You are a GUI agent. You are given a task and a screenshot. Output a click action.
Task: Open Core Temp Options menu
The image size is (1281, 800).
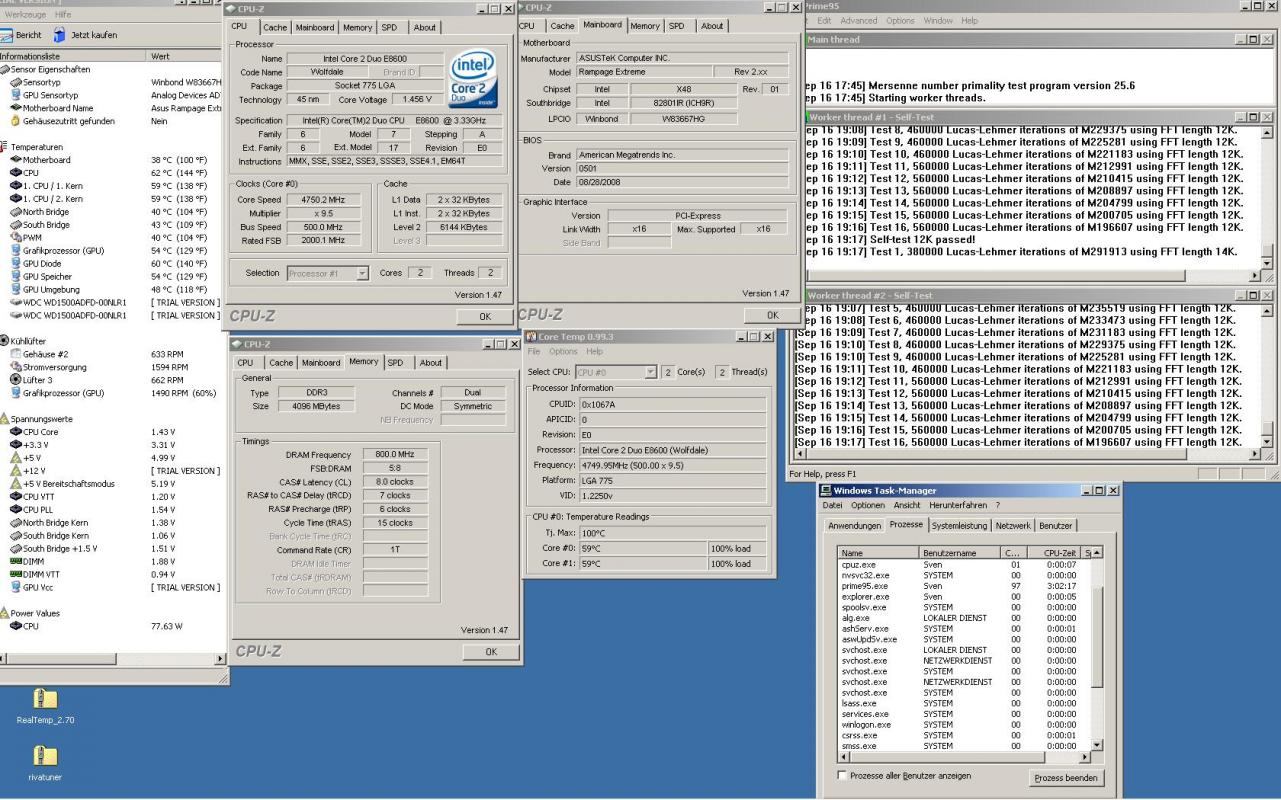pyautogui.click(x=563, y=351)
